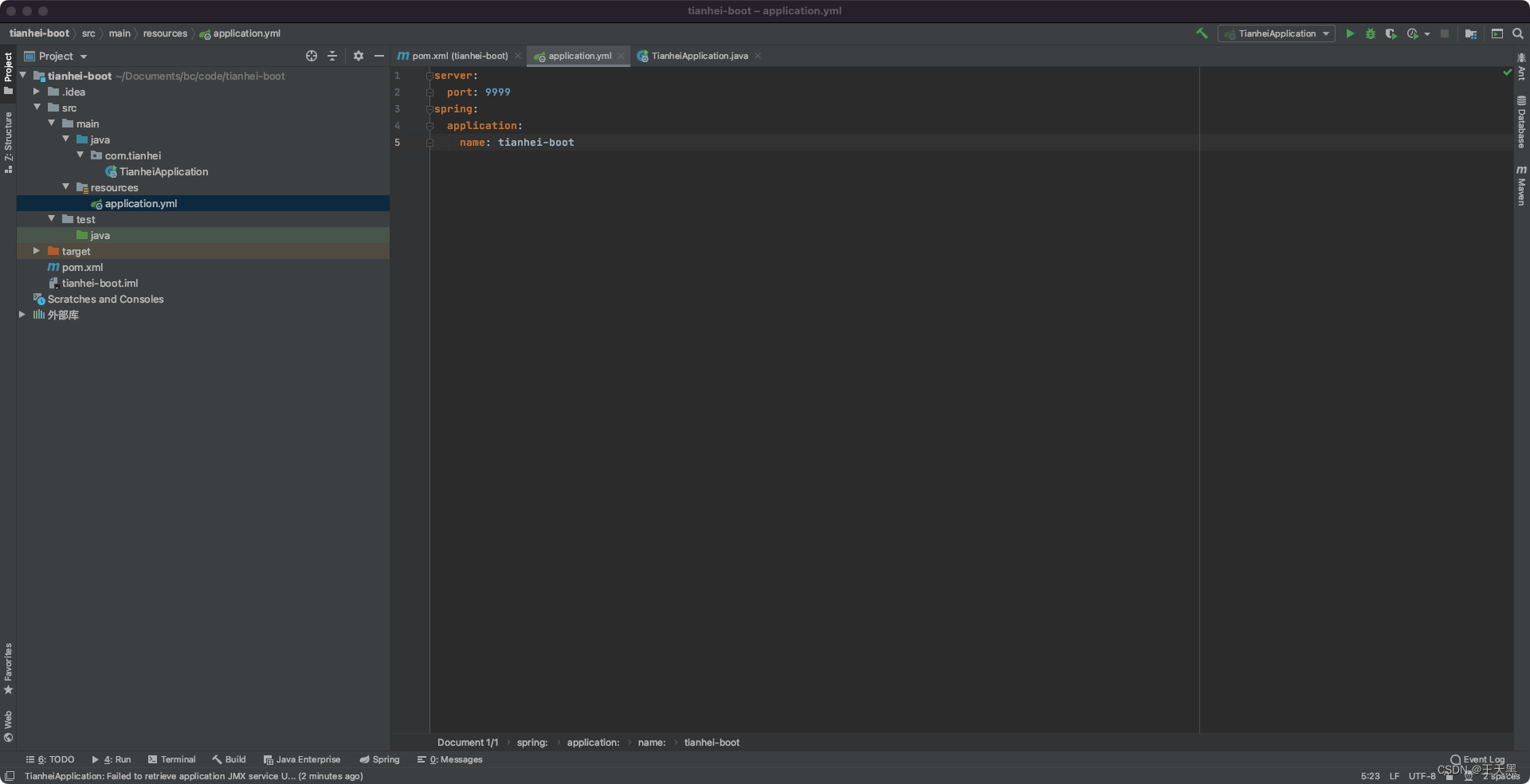Change the UTF-8 file encoding
1530x784 pixels.
pyautogui.click(x=1422, y=776)
